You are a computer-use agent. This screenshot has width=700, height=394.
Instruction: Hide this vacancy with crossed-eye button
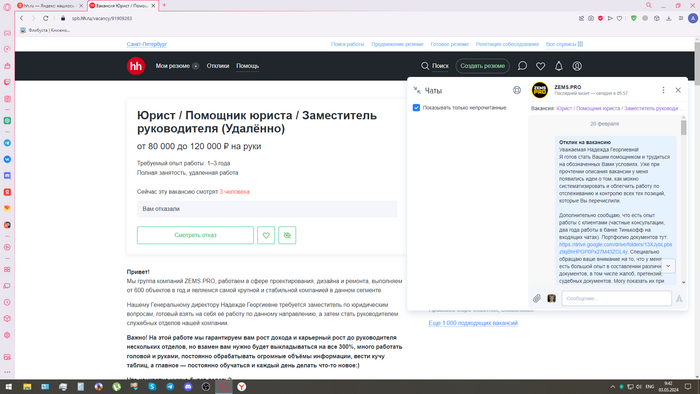(x=287, y=235)
